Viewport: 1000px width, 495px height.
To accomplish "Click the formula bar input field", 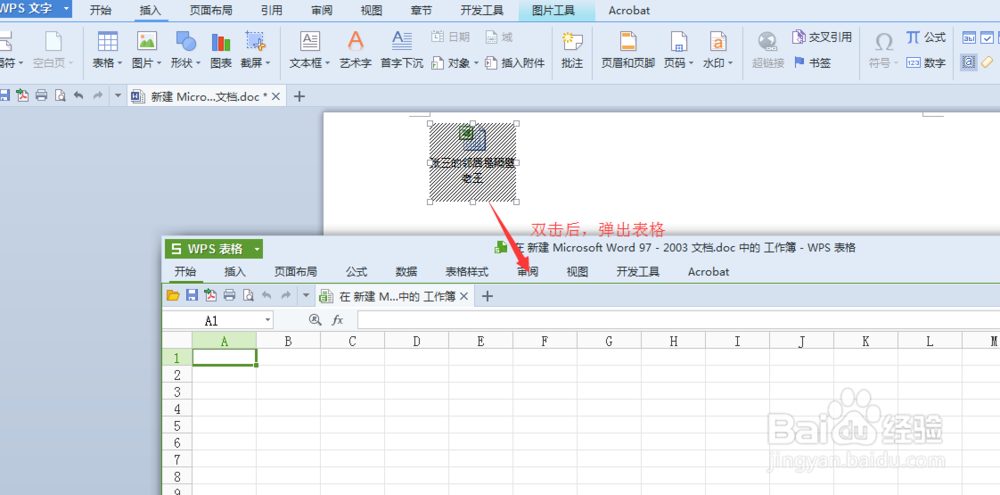I will click(678, 320).
